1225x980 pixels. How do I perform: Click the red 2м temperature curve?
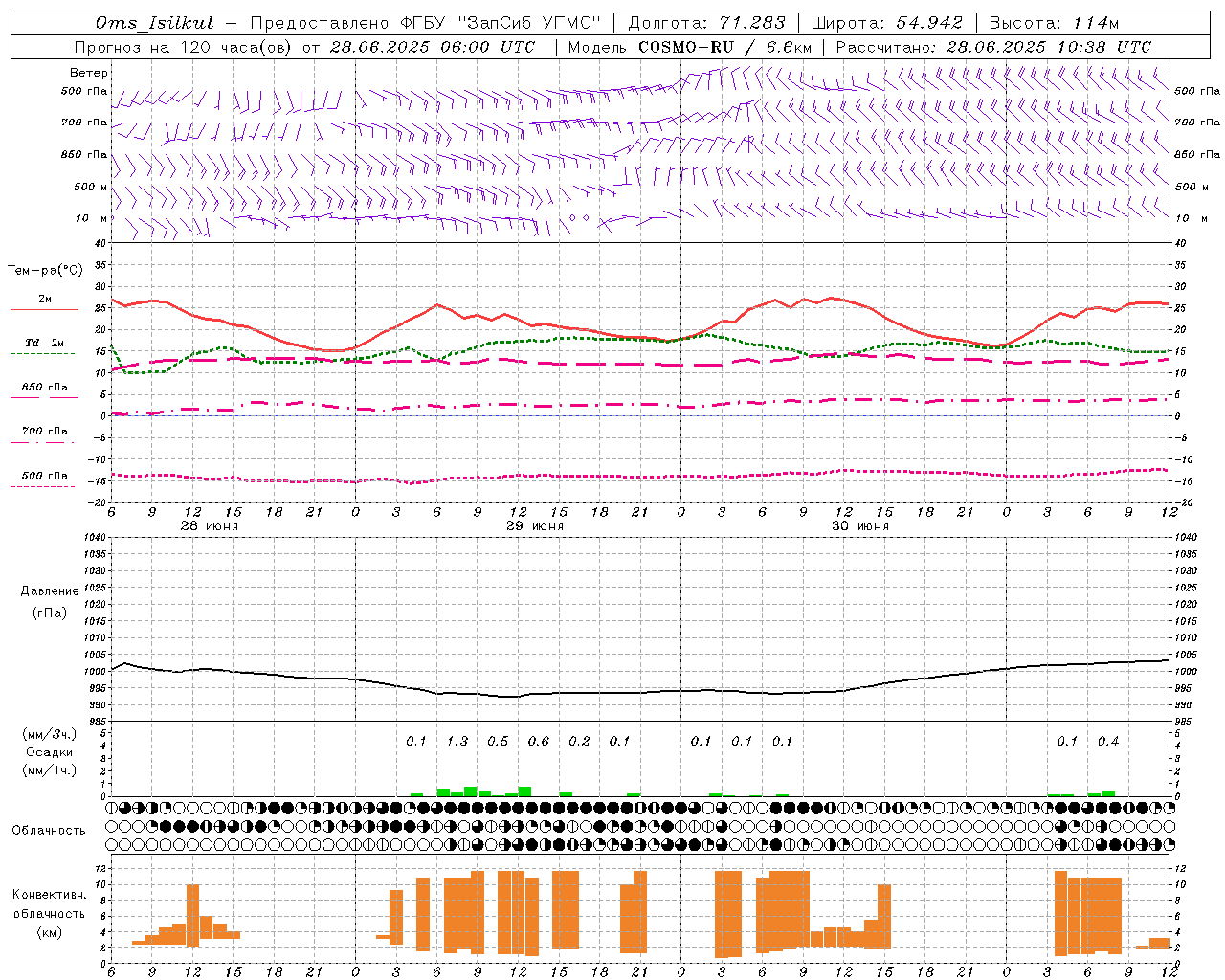(x=640, y=336)
